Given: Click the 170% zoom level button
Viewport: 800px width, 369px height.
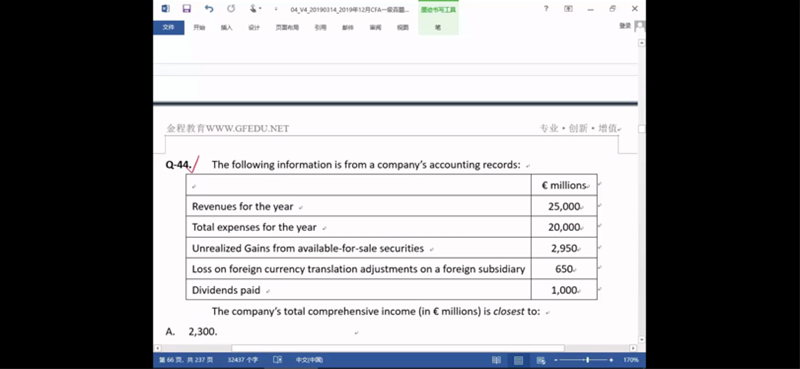Looking at the screenshot, I should click(631, 360).
